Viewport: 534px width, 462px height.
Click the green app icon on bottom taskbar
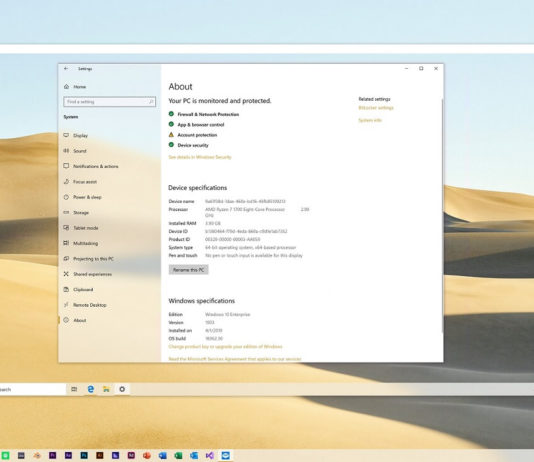[x=5, y=455]
